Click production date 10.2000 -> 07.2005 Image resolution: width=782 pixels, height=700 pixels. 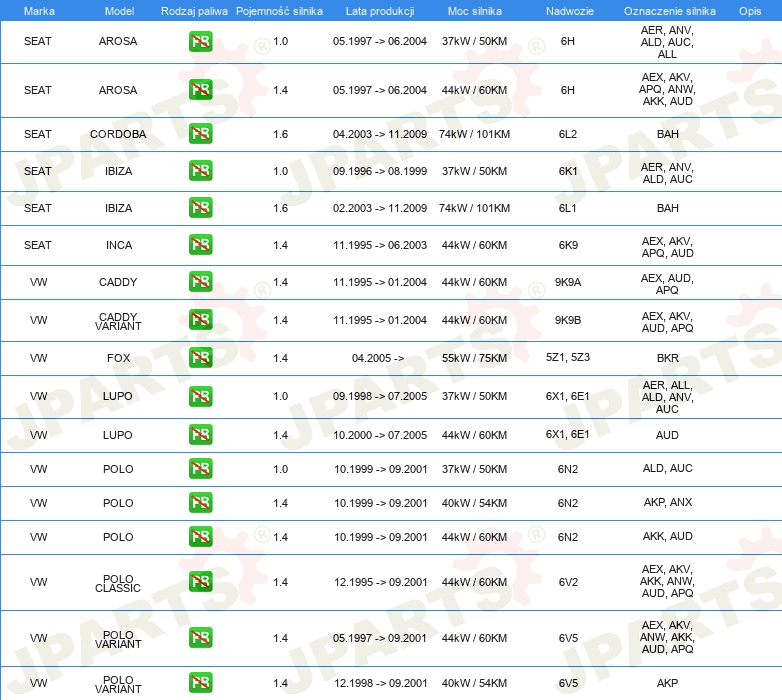pos(380,435)
